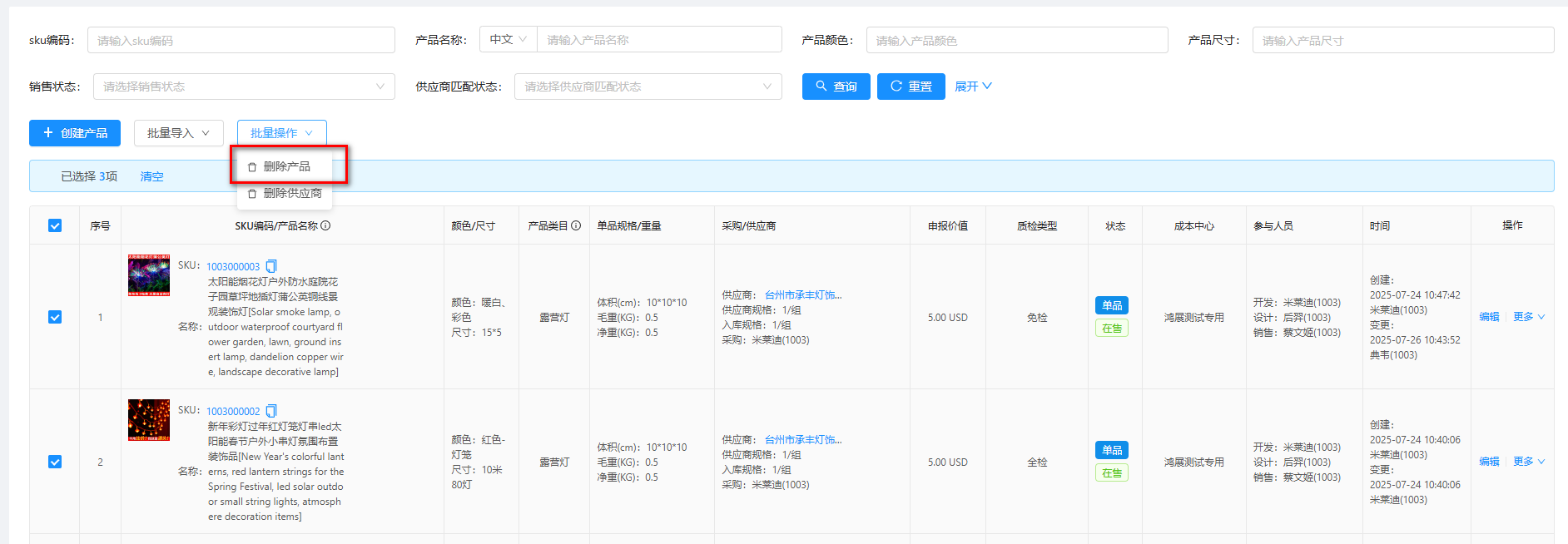Viewport: 1568px width, 544px height.
Task: Toggle the select-all checkbox in table header
Action: [55, 225]
